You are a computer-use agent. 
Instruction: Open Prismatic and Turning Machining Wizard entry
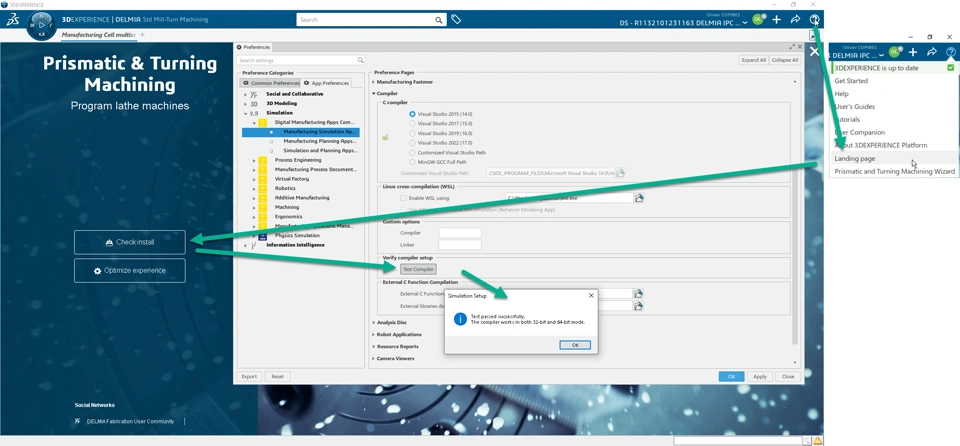pos(893,172)
